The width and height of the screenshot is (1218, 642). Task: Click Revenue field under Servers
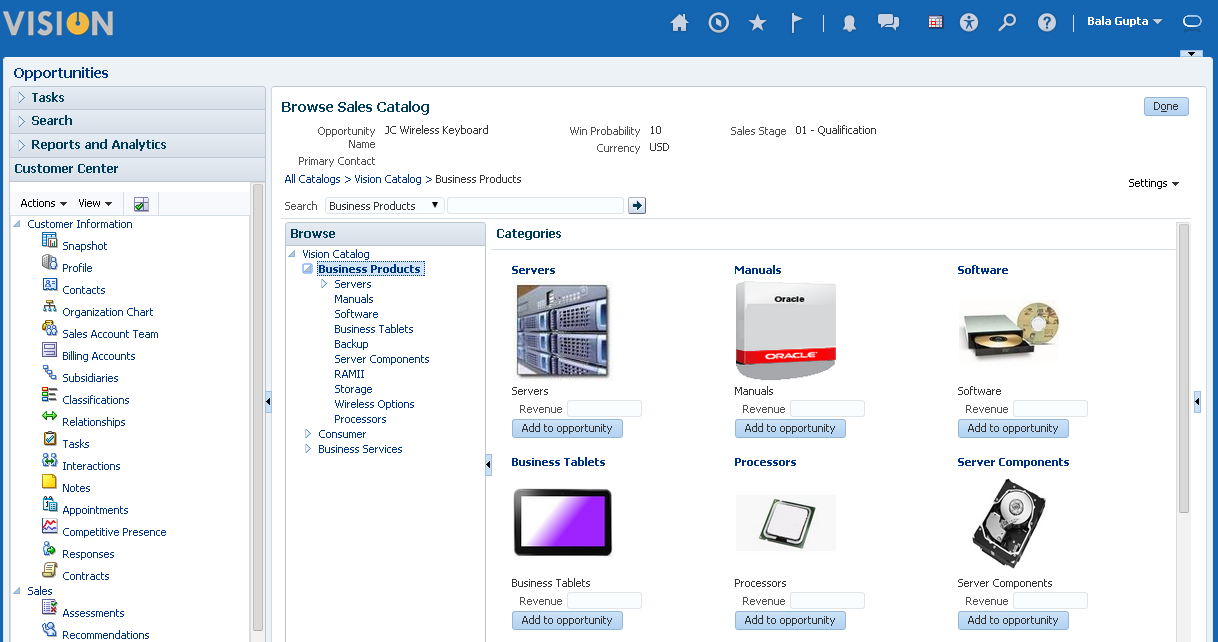604,409
